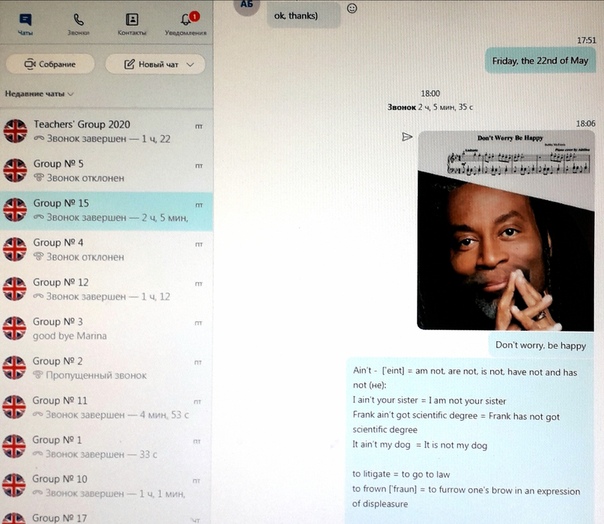Click Group № 3 flag avatar
Screen dimensions: 604x524
coord(15,328)
